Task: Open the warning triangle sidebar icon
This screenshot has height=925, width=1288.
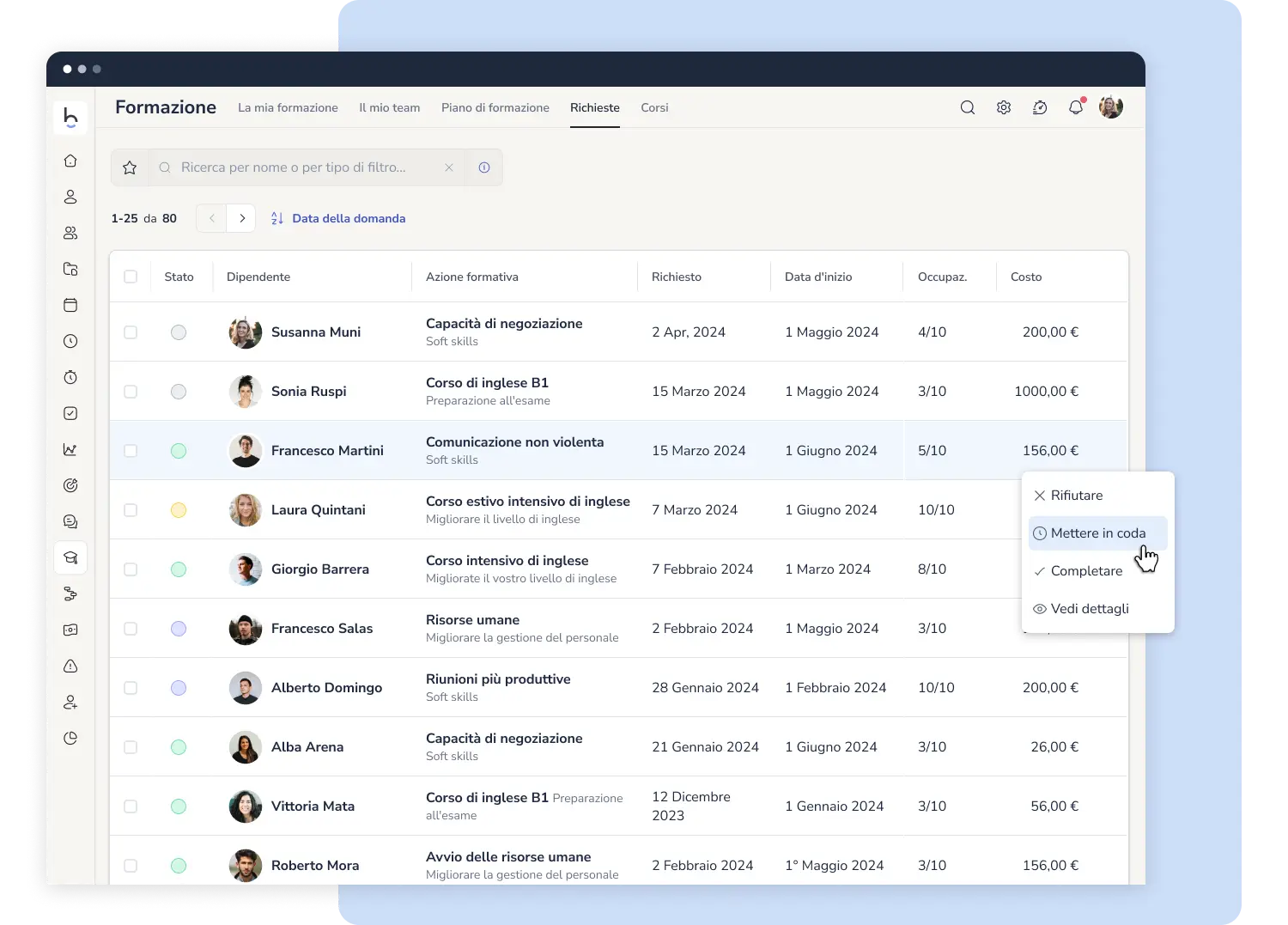Action: [x=70, y=666]
